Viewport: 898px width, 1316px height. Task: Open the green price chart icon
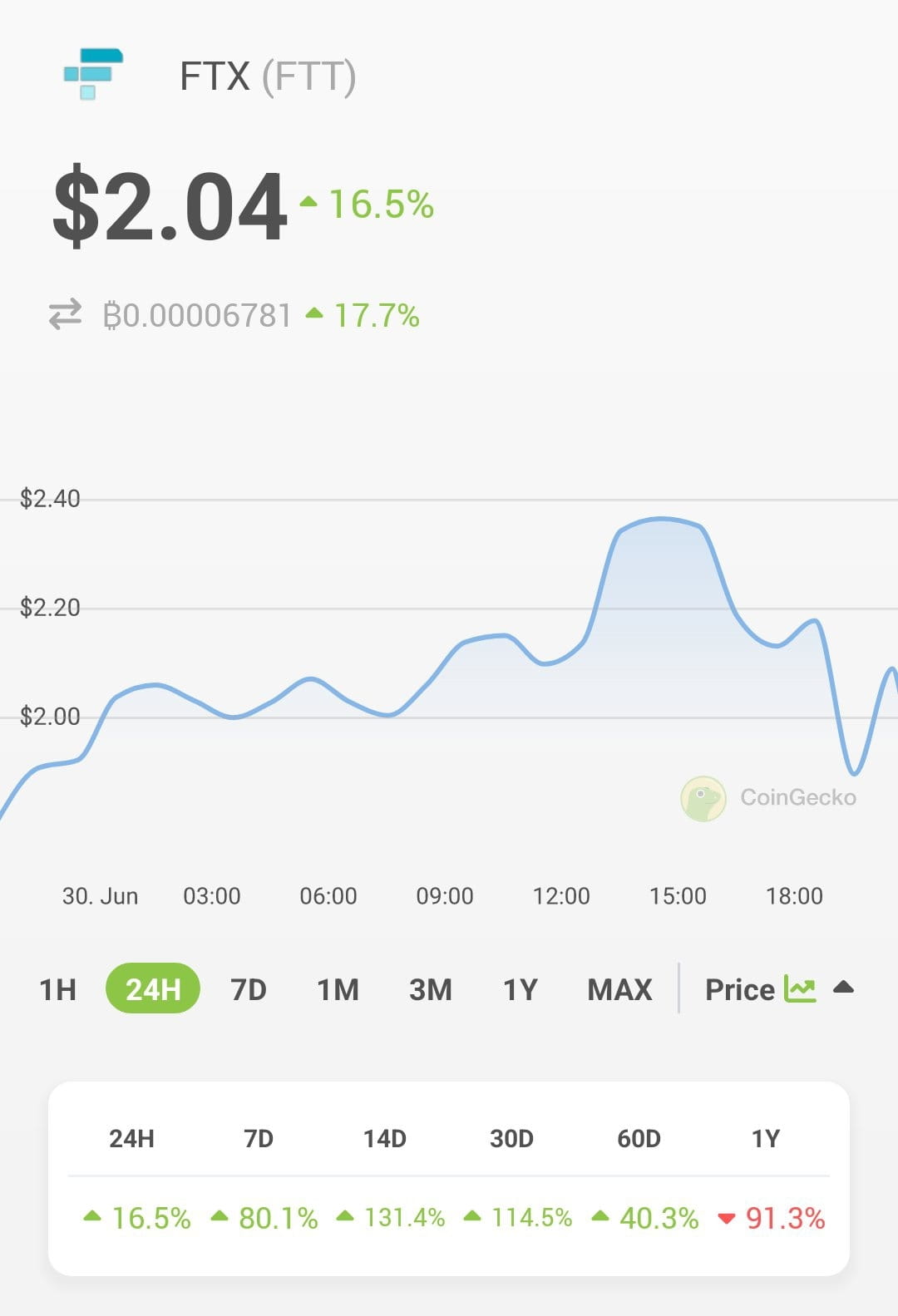click(x=800, y=988)
